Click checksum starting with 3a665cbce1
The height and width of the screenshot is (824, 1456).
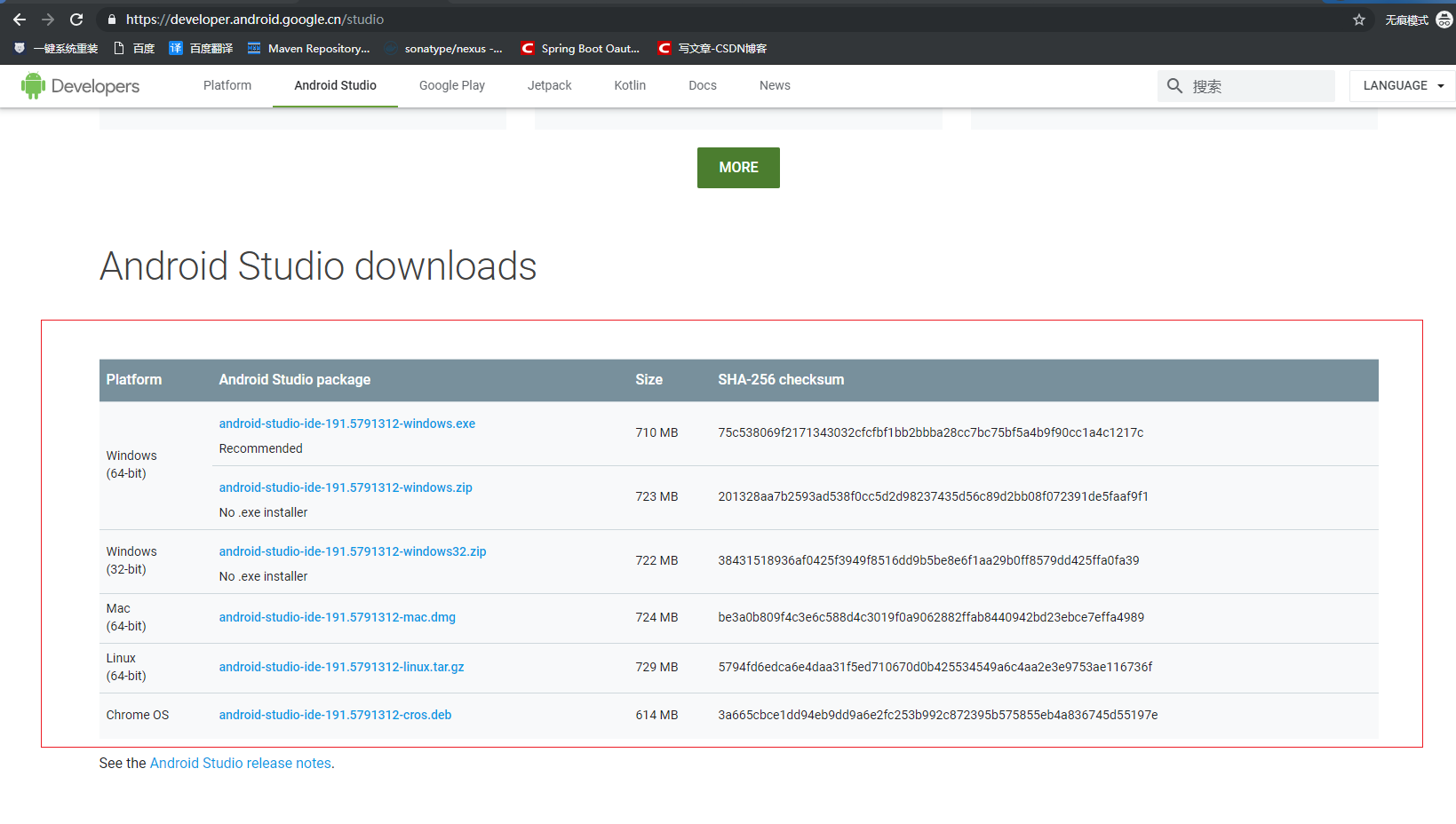click(938, 715)
